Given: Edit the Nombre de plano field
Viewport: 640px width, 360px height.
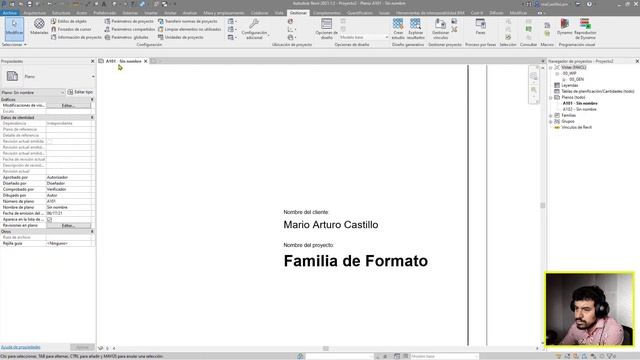Looking at the screenshot, I should [69, 207].
